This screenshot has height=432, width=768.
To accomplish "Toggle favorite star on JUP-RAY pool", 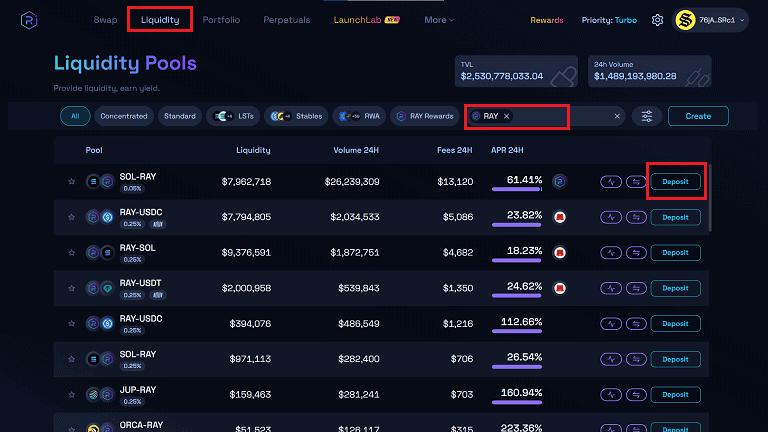I will [72, 395].
